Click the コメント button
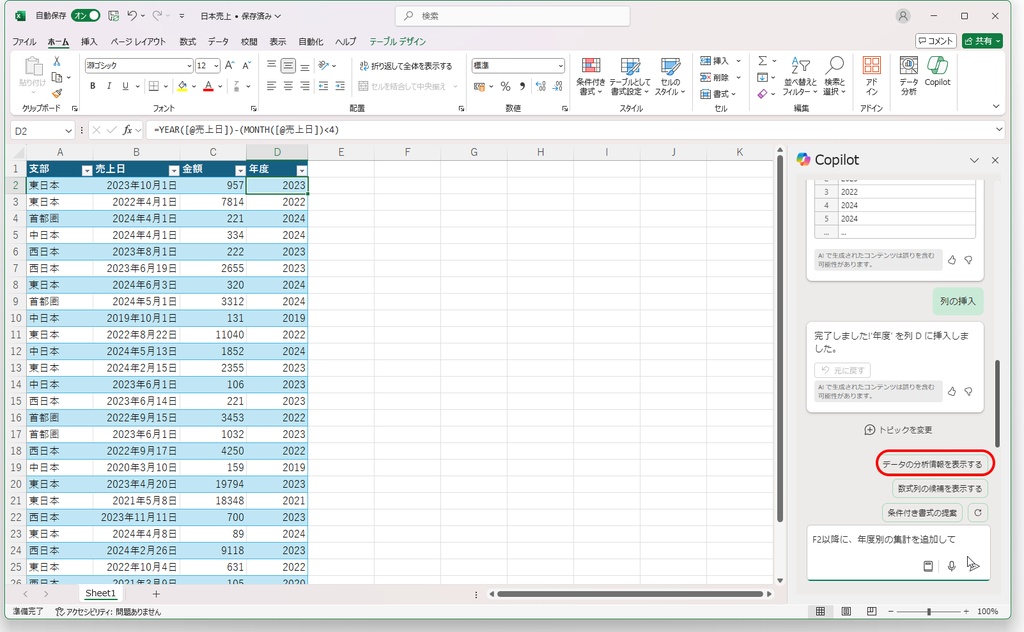This screenshot has width=1024, height=632. coord(936,40)
